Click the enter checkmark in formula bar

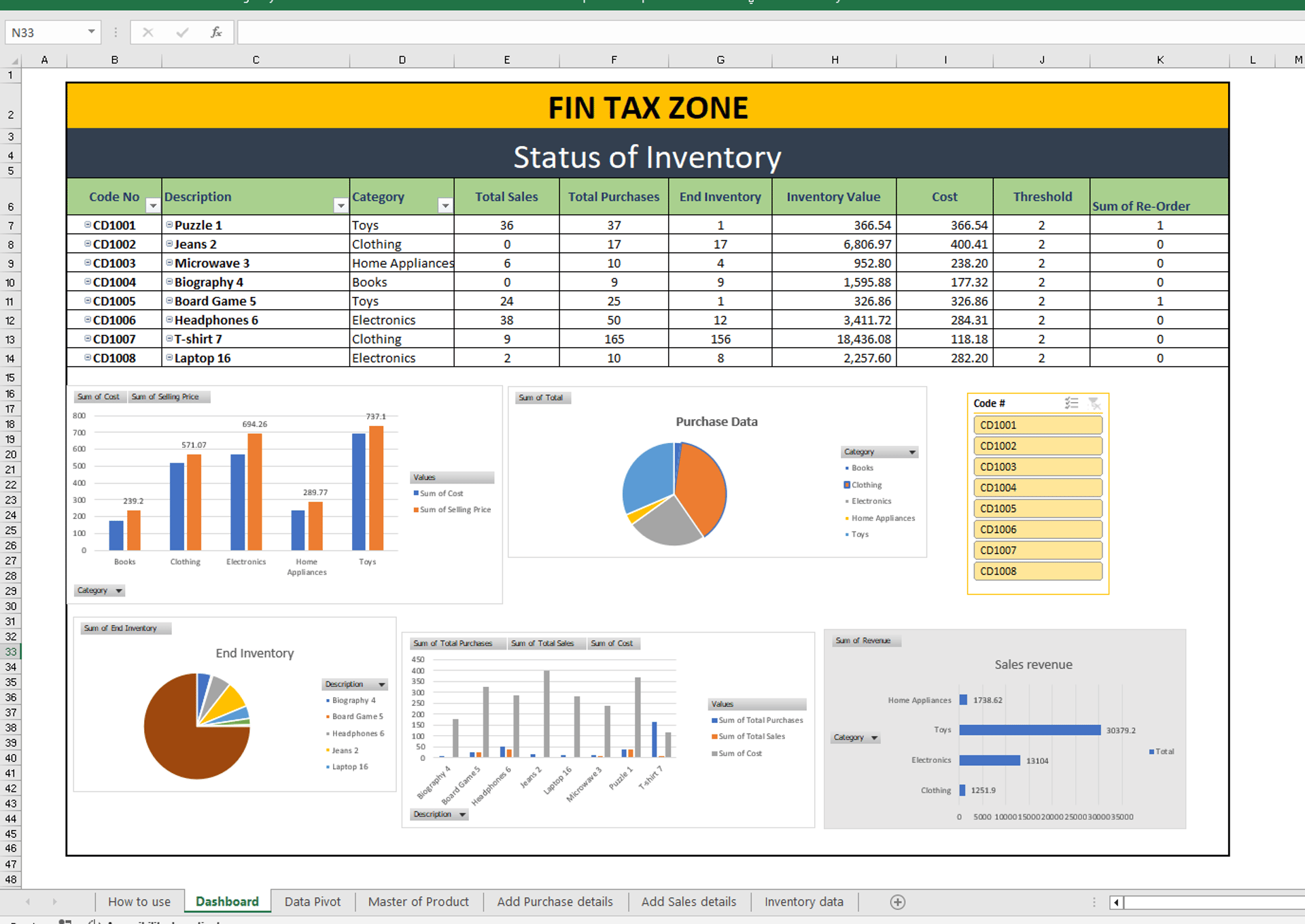coord(181,32)
